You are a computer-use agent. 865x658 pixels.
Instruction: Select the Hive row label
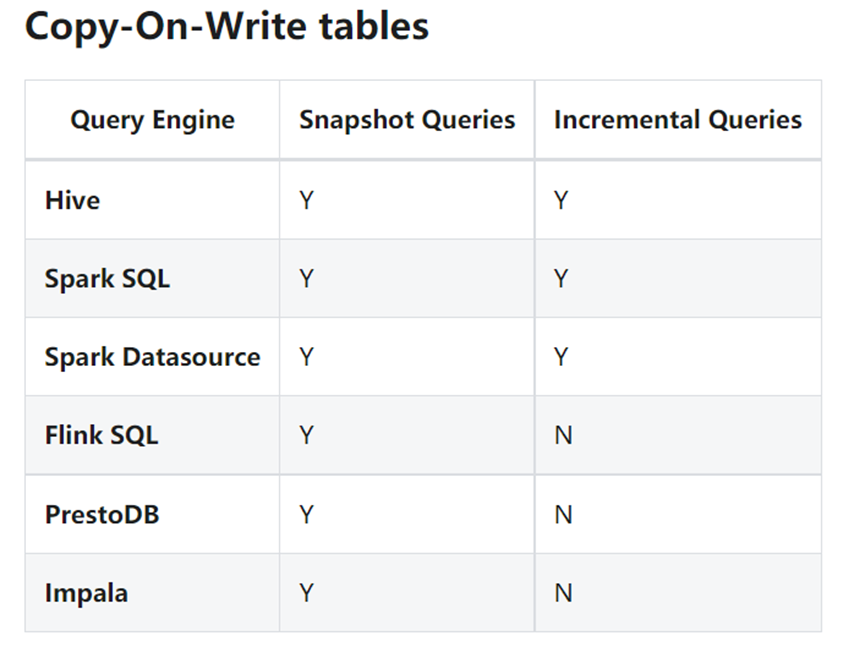[73, 200]
